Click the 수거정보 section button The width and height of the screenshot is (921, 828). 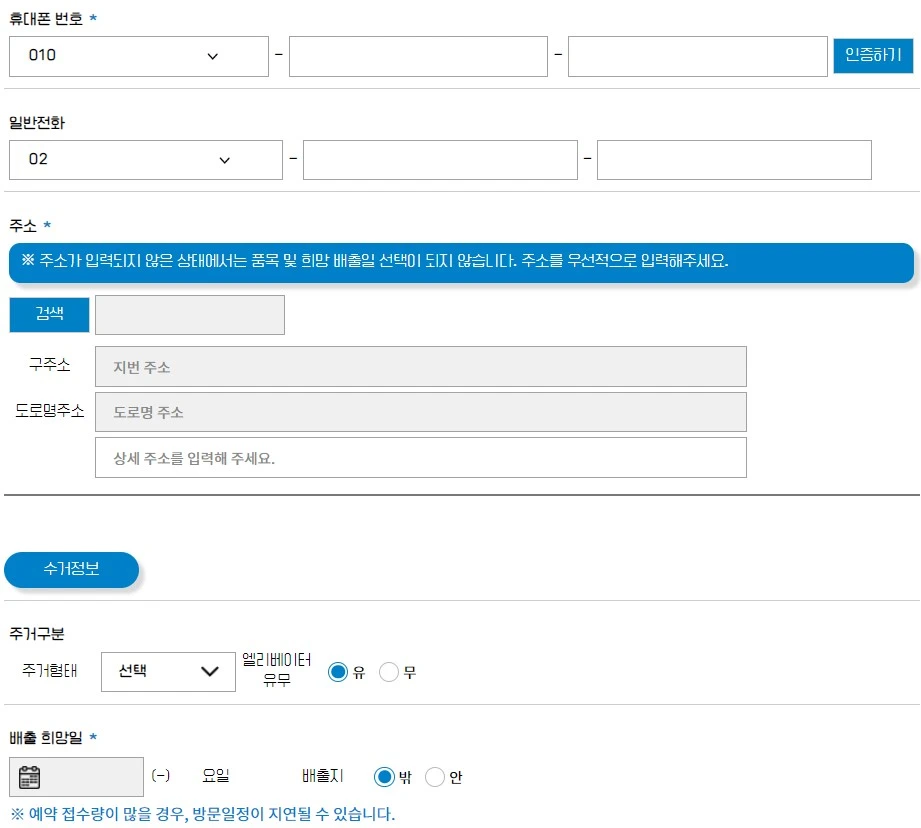point(71,569)
